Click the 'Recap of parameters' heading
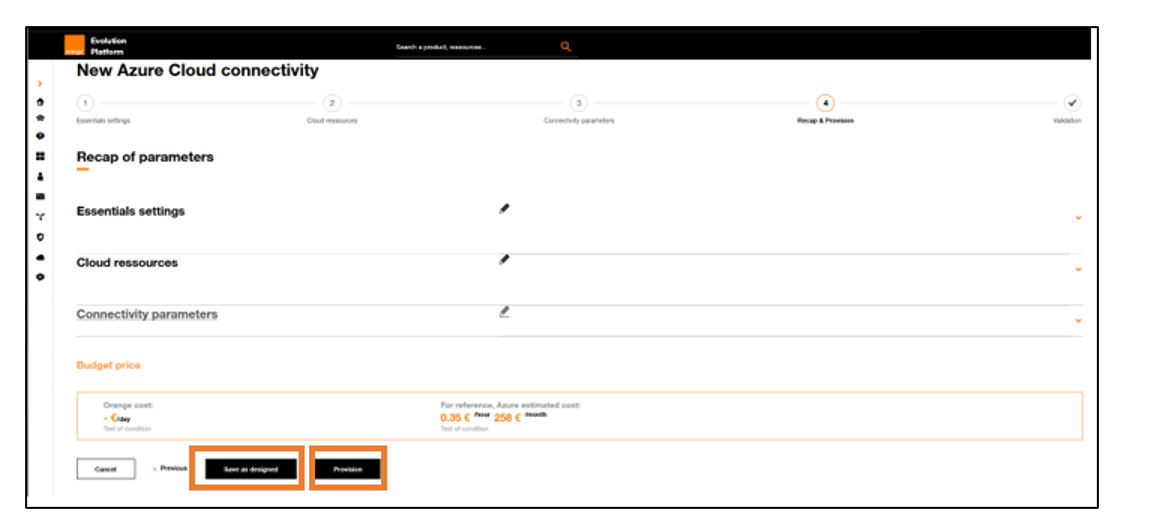The width and height of the screenshot is (1149, 521). (x=145, y=157)
